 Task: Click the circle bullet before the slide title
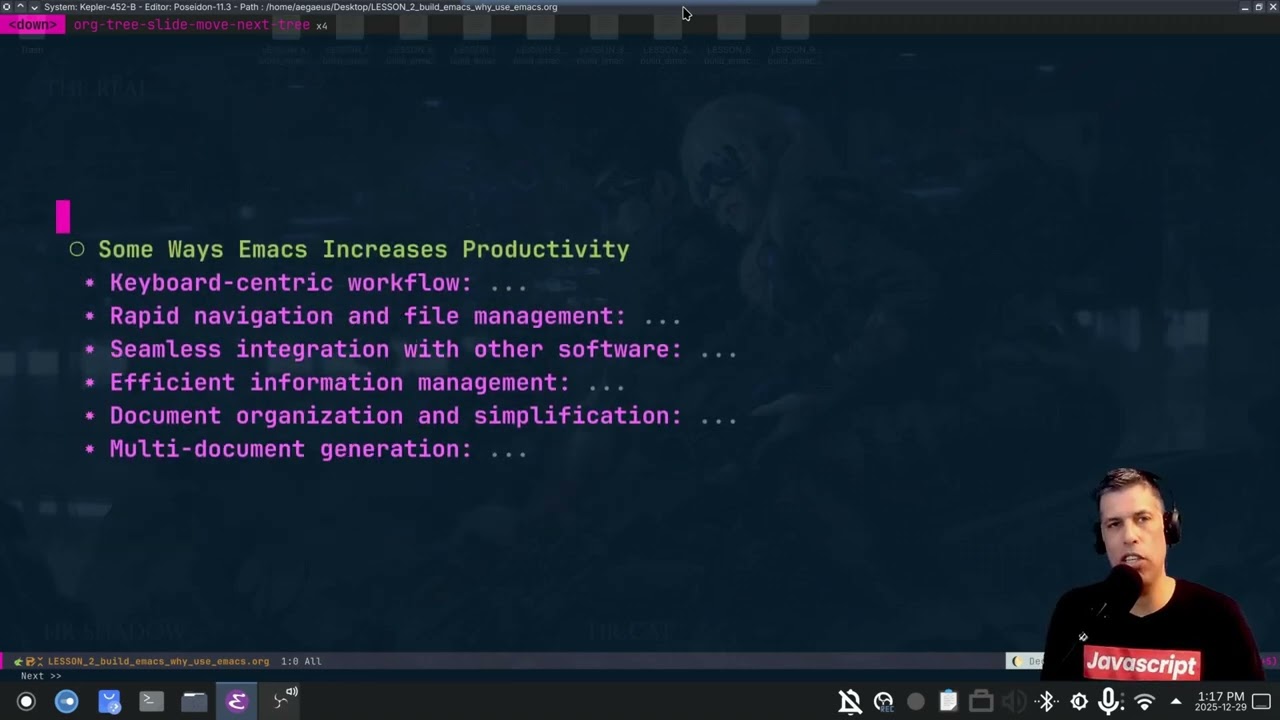coord(77,249)
